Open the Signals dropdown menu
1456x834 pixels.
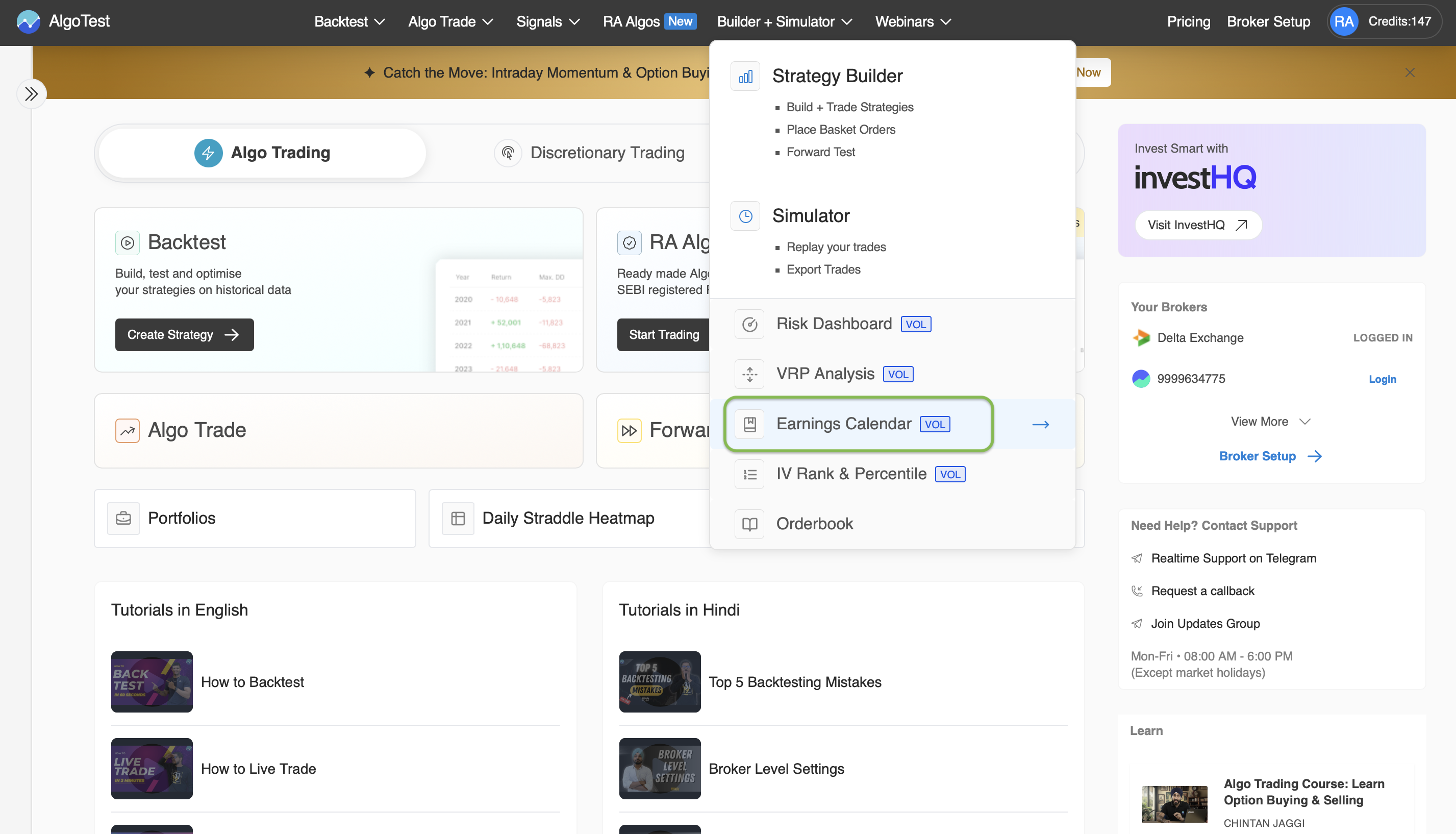pos(548,22)
